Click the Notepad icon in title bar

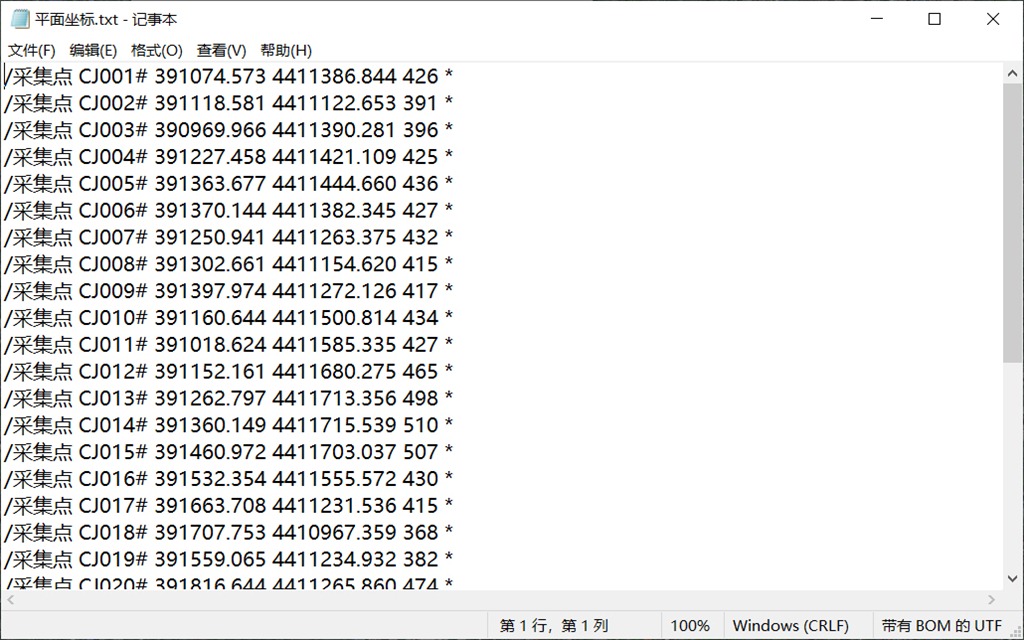coord(20,19)
